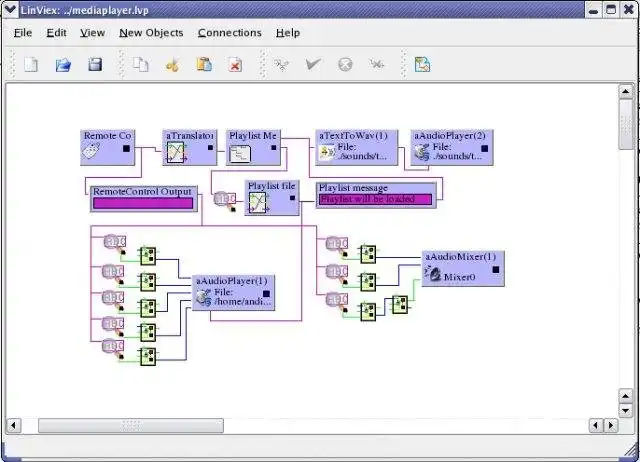Select the Playlist Me block window icon
The width and height of the screenshot is (640, 462).
click(240, 154)
